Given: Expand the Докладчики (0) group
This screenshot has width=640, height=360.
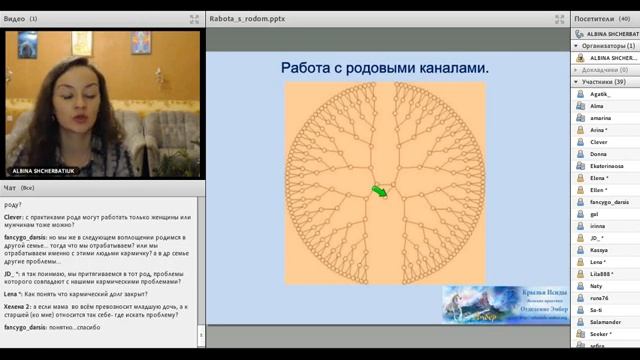Looking at the screenshot, I should coord(576,70).
